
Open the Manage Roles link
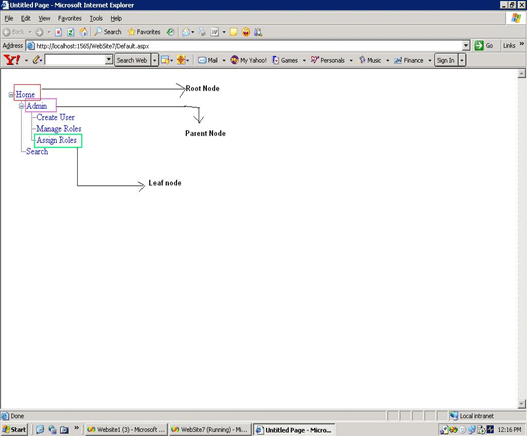[x=59, y=129]
